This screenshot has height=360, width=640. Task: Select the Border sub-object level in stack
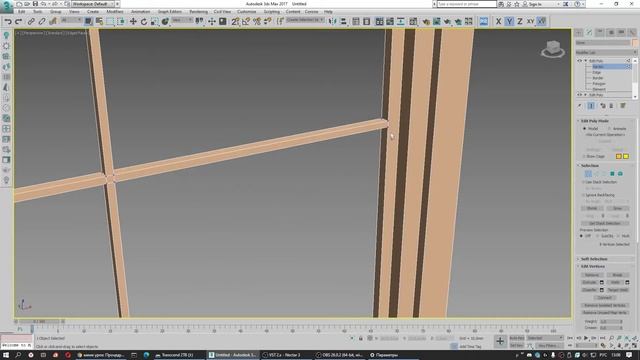point(598,78)
